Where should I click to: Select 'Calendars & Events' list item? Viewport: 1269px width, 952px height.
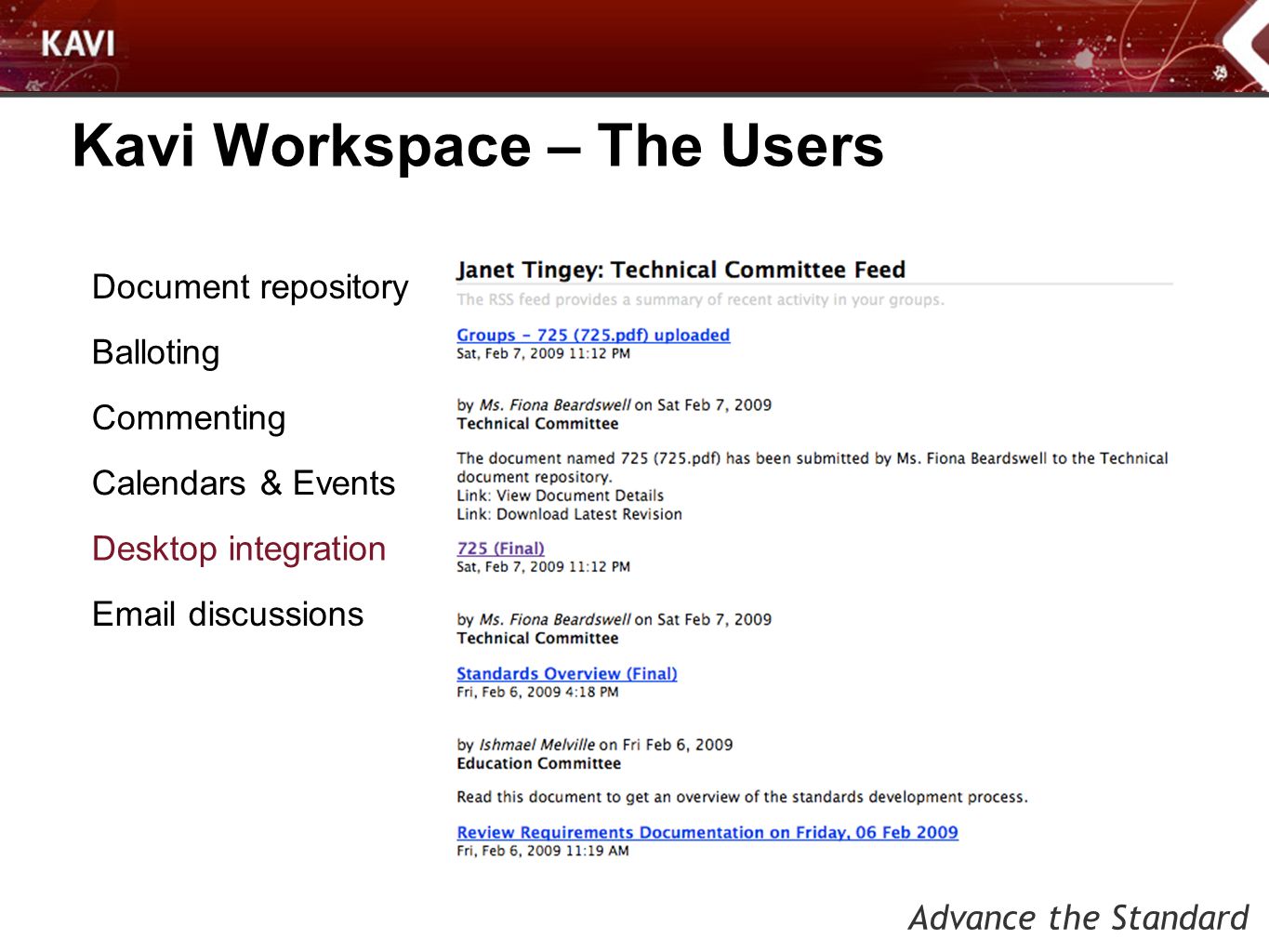point(244,483)
